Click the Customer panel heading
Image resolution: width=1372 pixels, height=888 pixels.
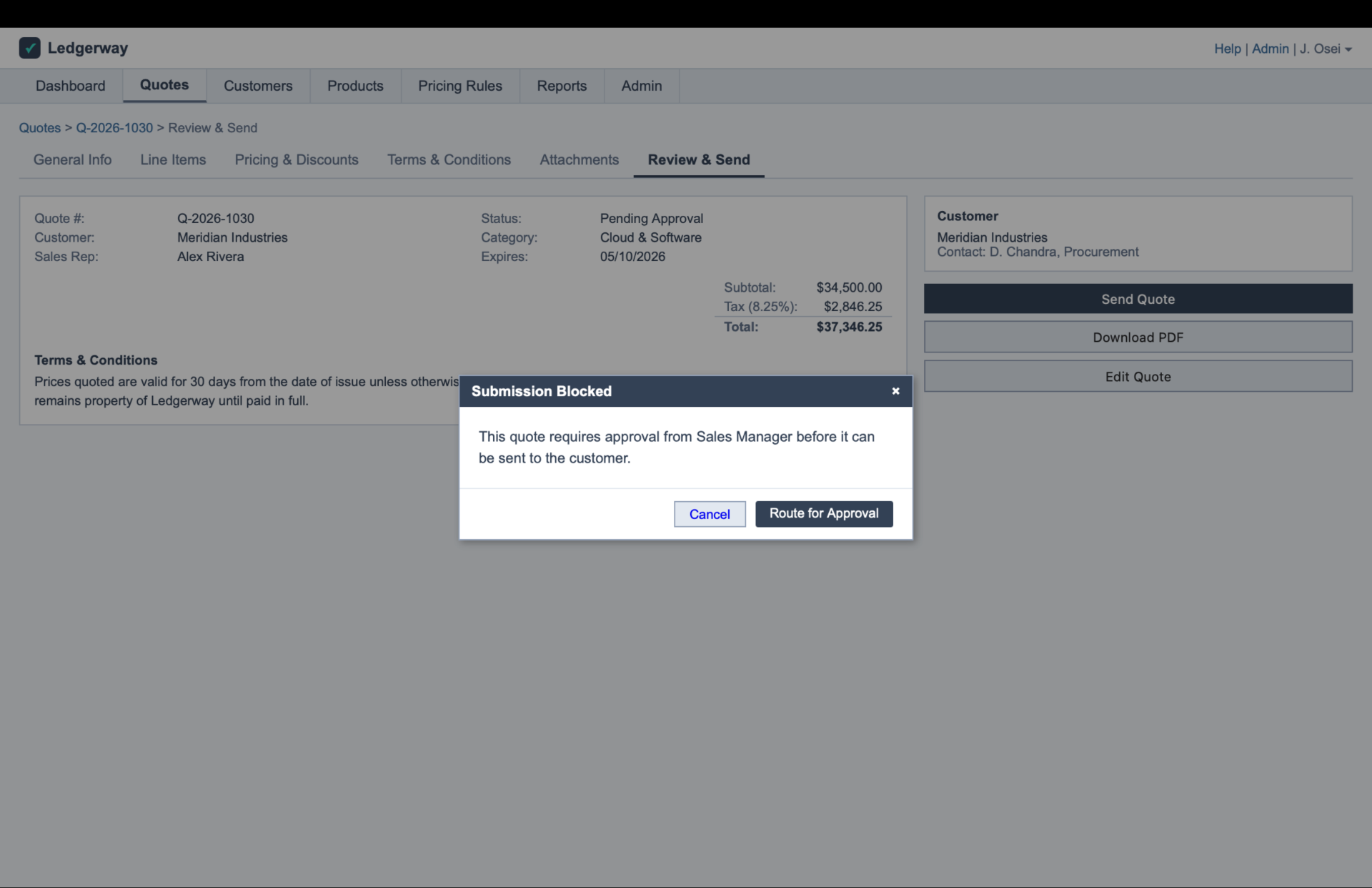click(968, 216)
